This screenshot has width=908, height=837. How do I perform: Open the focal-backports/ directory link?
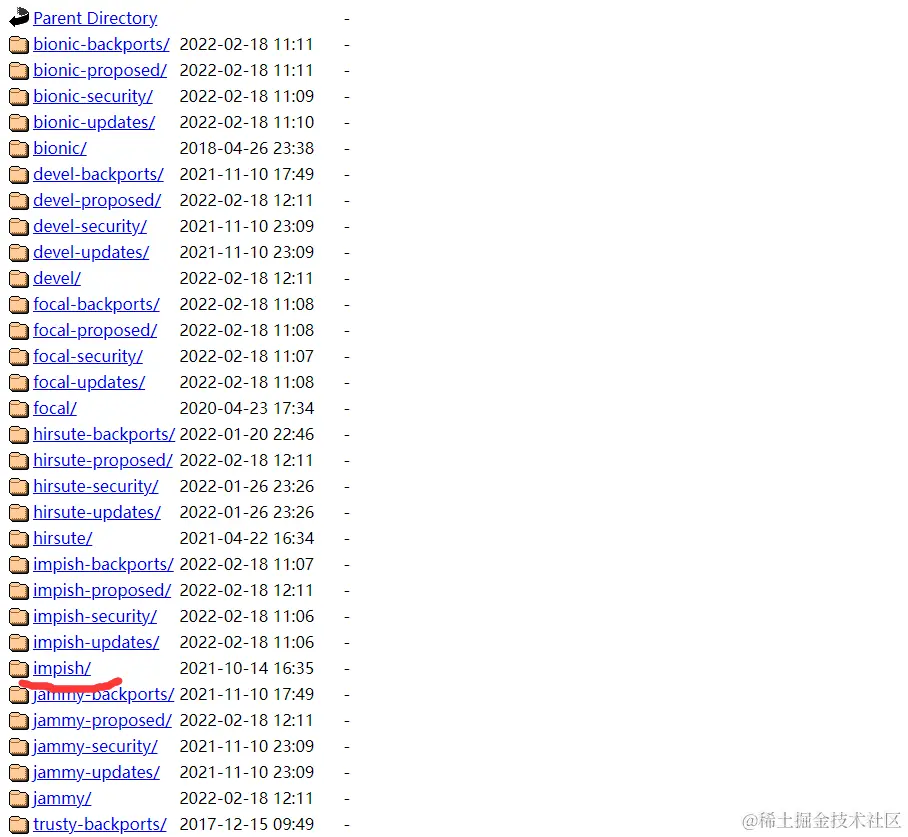tap(96, 305)
